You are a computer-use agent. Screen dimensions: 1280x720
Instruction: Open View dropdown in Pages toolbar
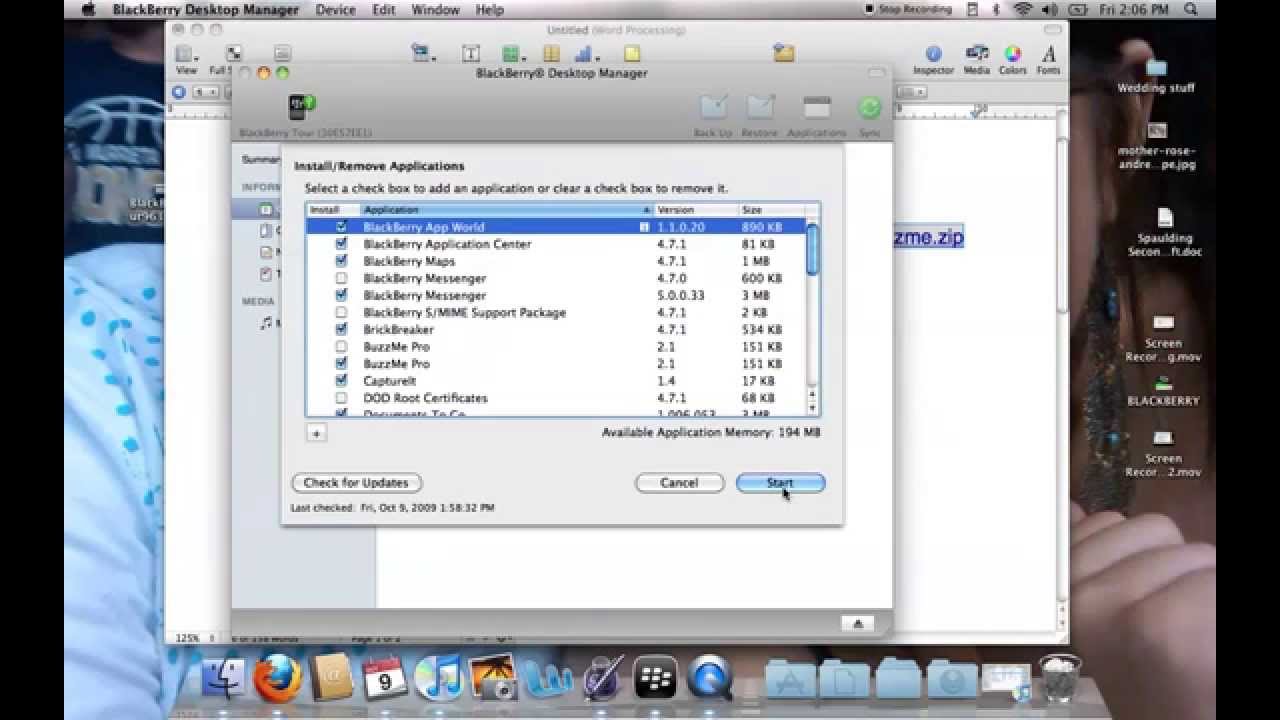pos(186,59)
